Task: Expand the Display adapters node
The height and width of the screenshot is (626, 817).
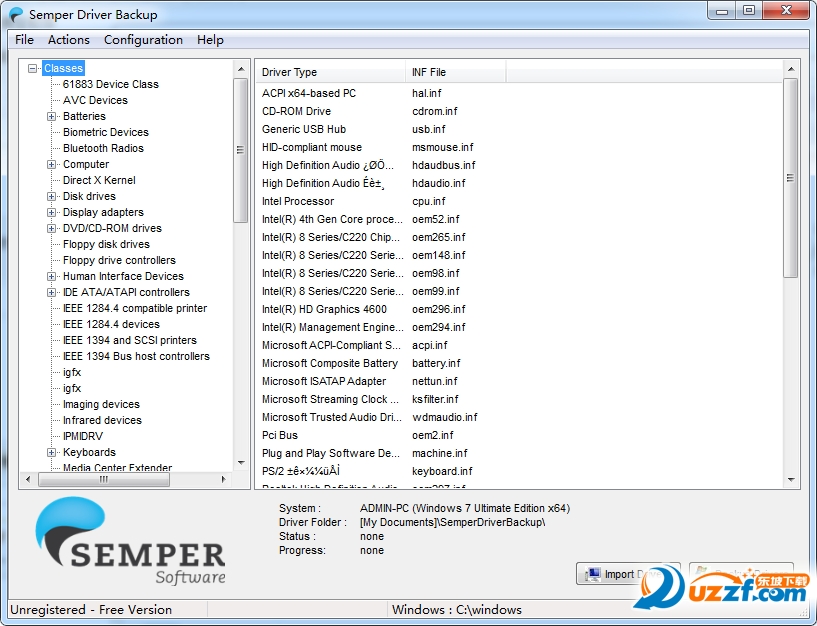Action: pos(51,212)
